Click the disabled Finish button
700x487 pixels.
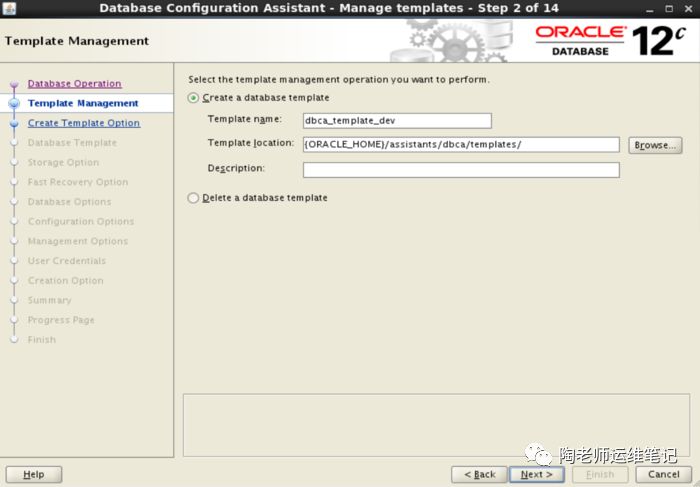[x=600, y=474]
